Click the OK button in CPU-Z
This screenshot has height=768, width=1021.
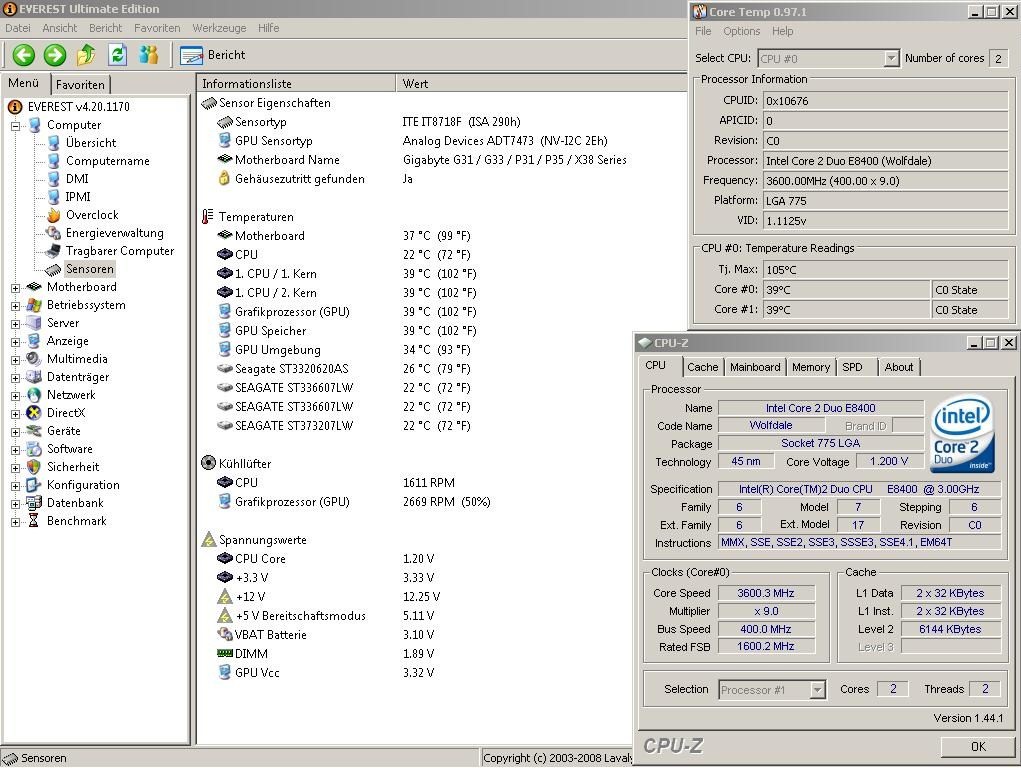(x=977, y=747)
